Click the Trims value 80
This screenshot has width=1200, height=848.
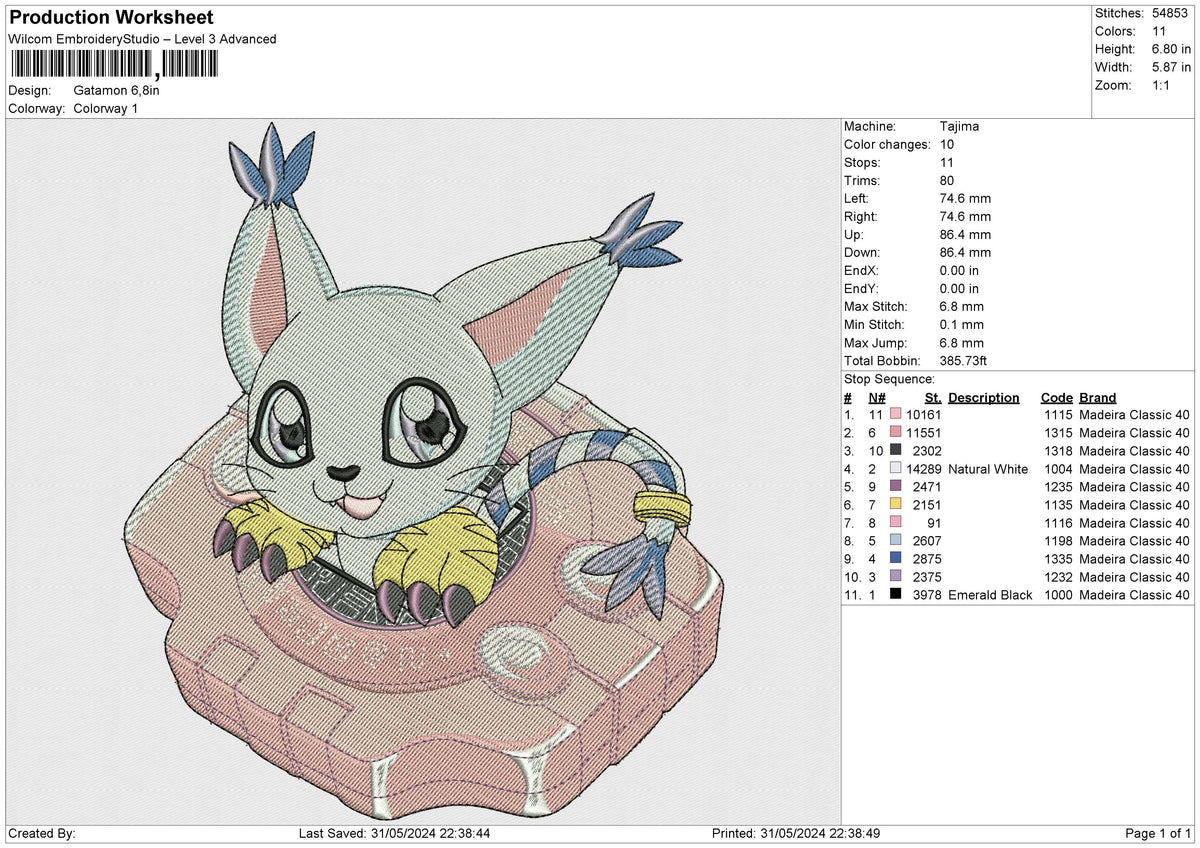pos(947,180)
